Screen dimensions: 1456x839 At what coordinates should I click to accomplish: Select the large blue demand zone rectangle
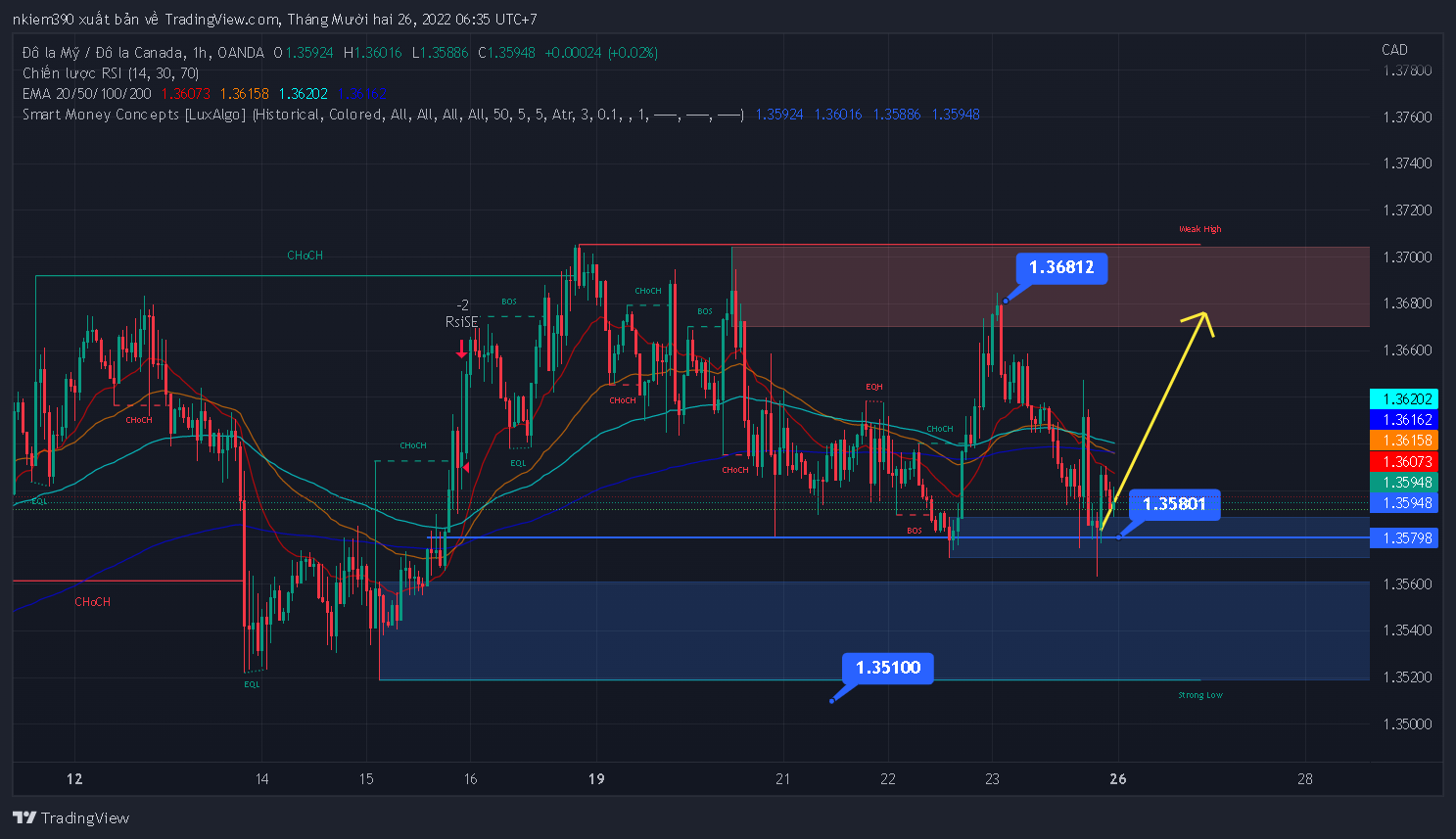873,630
